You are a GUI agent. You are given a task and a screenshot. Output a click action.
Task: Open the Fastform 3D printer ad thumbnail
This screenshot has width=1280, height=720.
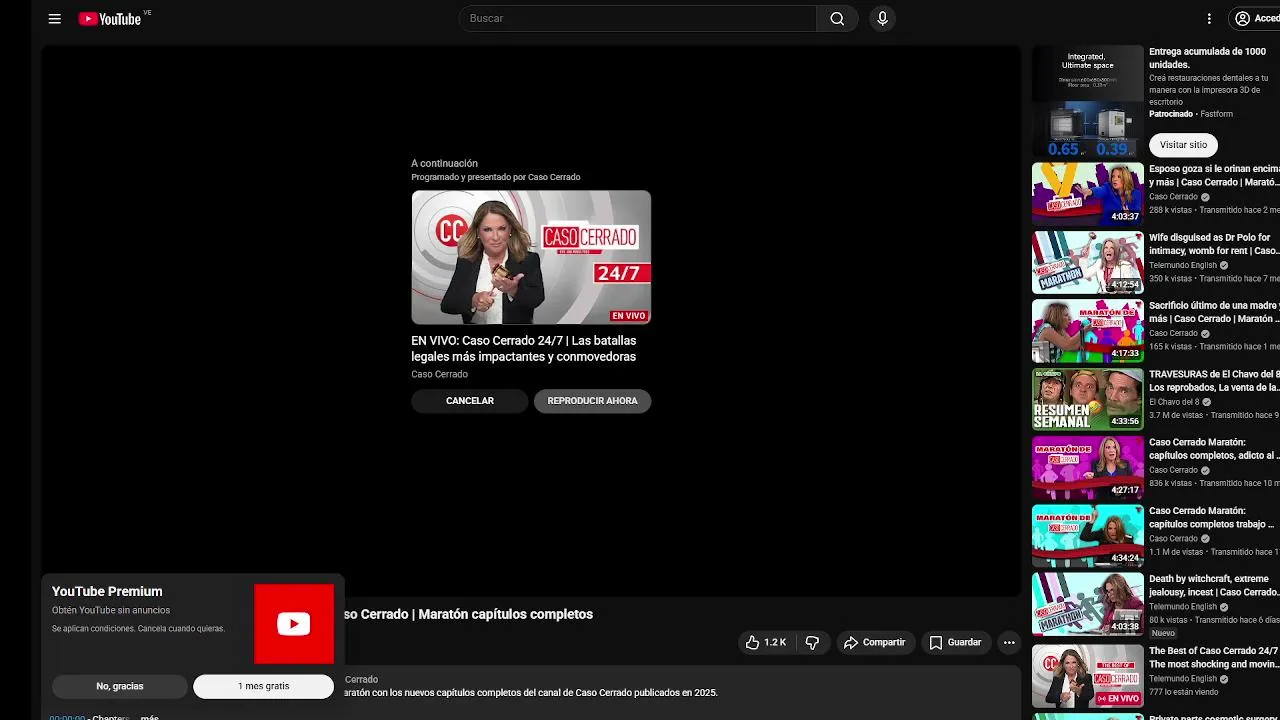1088,101
